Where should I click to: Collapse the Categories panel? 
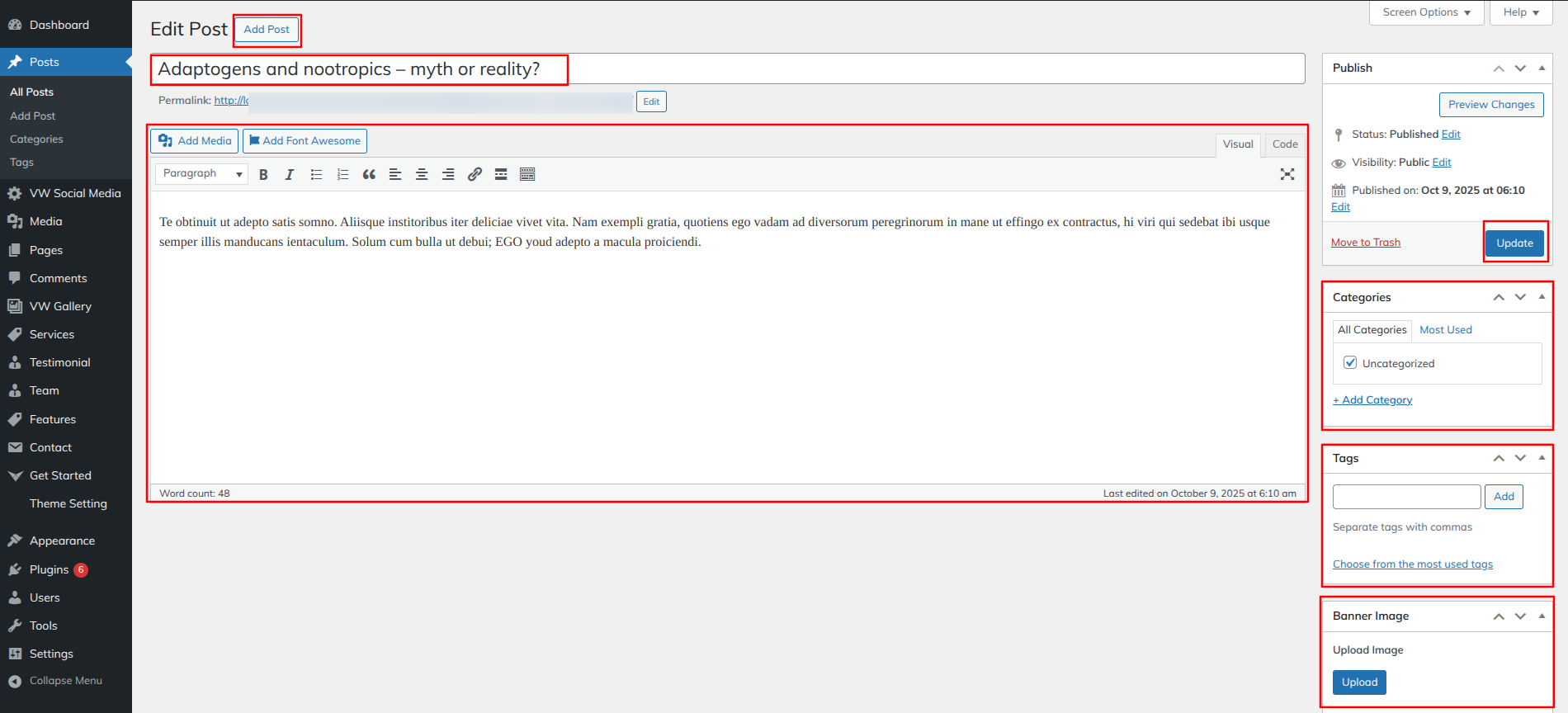point(1542,297)
